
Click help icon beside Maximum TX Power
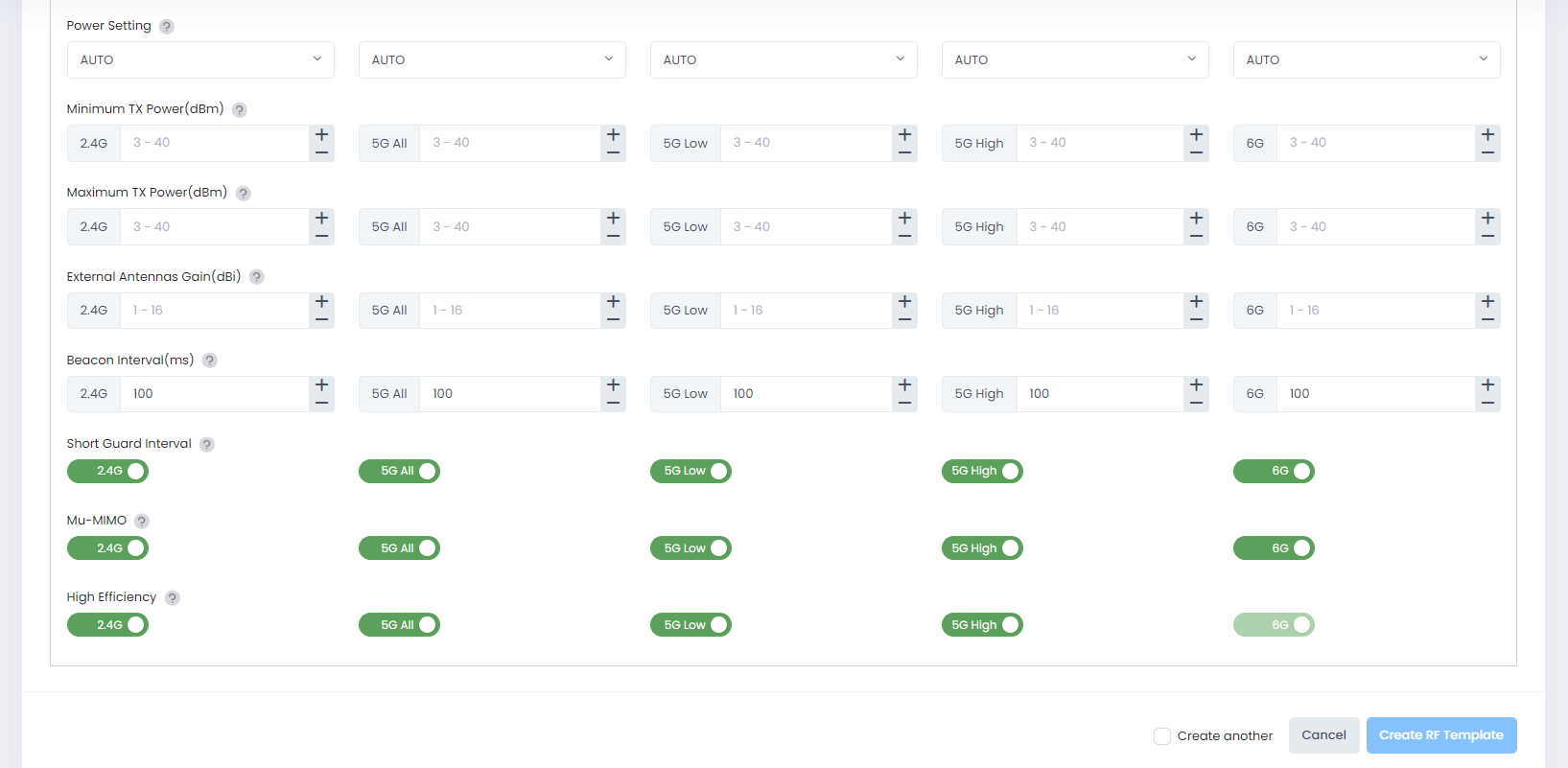point(244,194)
